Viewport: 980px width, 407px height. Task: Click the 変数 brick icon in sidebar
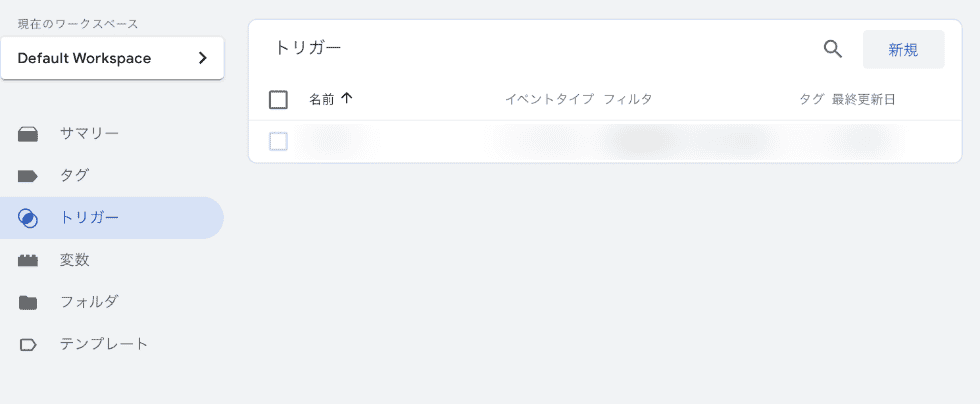(28, 261)
